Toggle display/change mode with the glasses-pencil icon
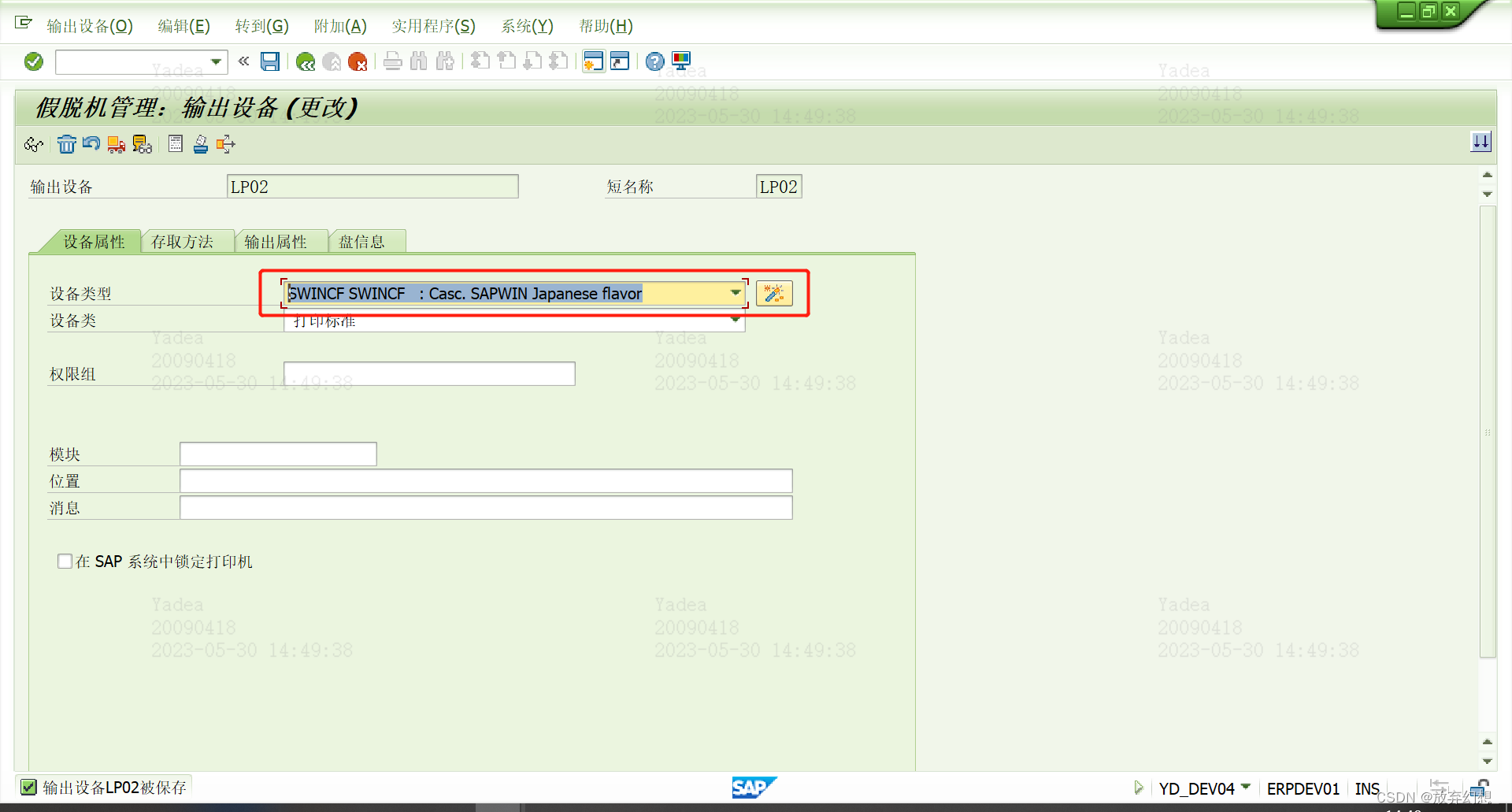Image resolution: width=1512 pixels, height=812 pixels. click(x=33, y=144)
